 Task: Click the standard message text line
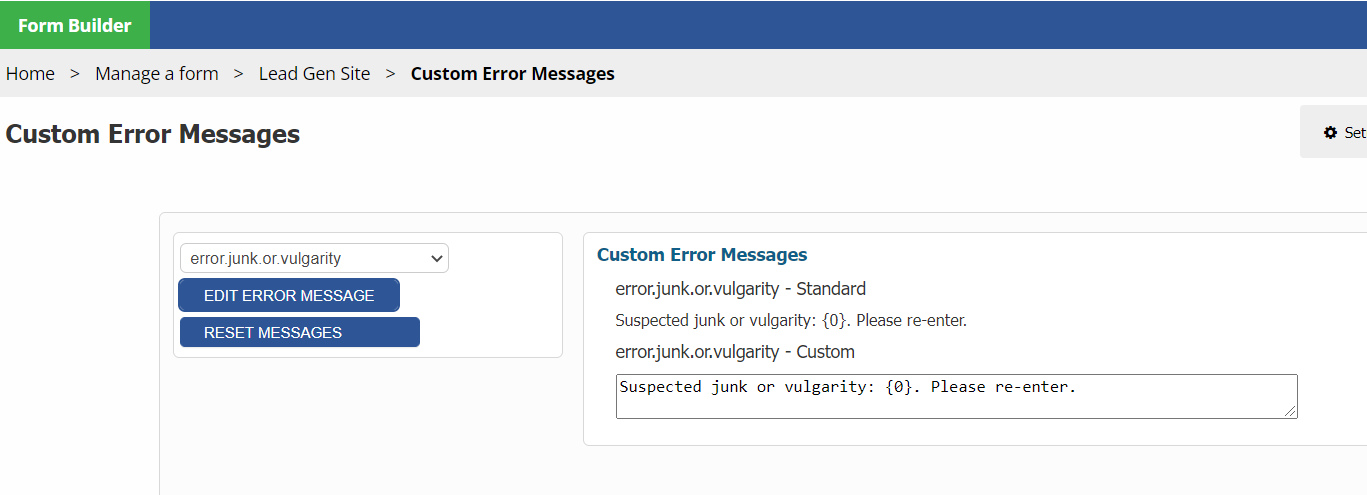click(790, 321)
